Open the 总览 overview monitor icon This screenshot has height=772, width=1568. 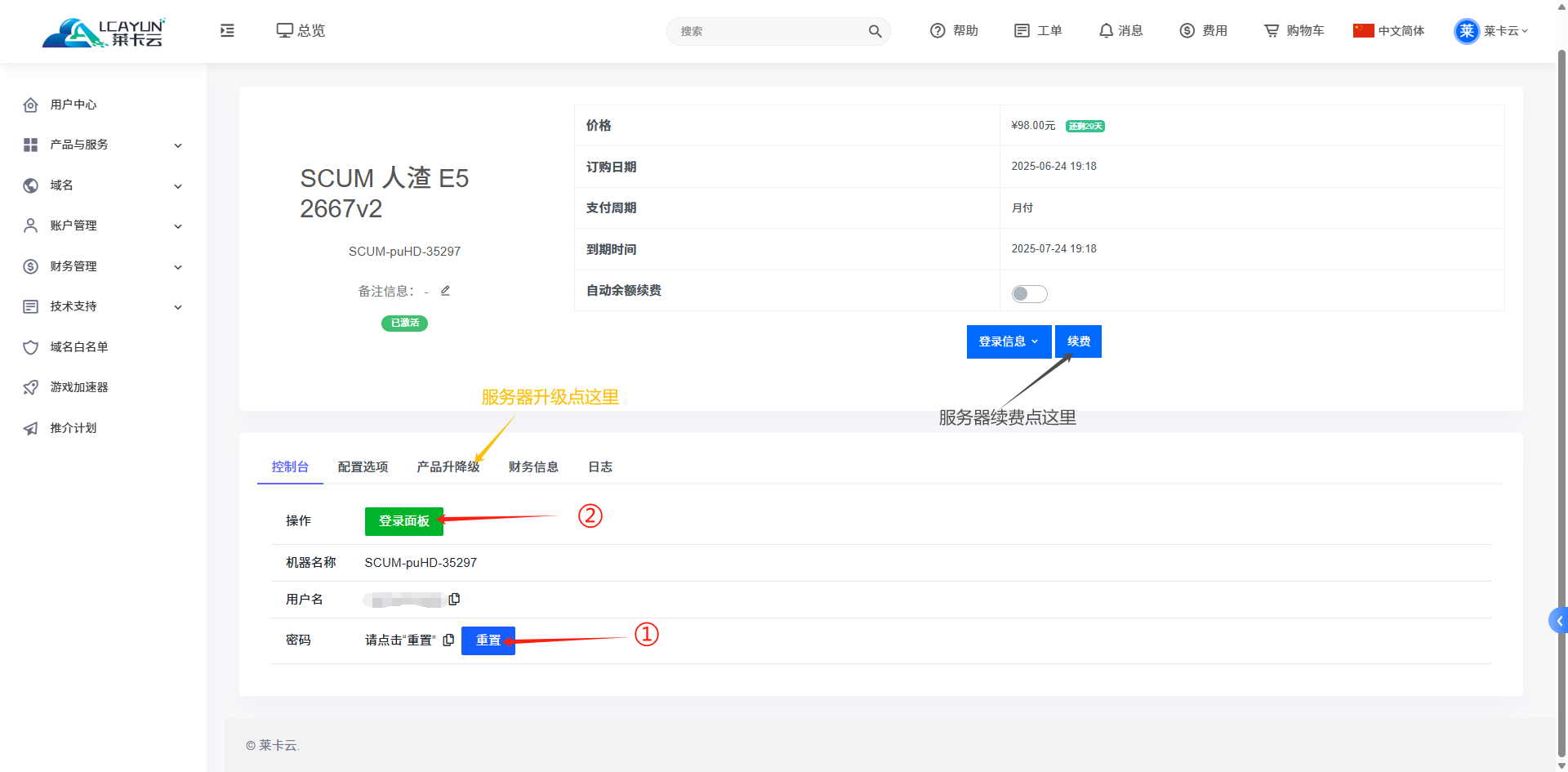pyautogui.click(x=284, y=30)
